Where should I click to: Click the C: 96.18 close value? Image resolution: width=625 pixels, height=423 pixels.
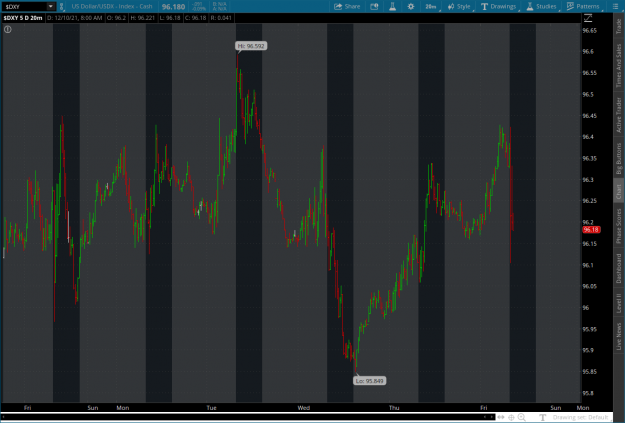click(195, 18)
